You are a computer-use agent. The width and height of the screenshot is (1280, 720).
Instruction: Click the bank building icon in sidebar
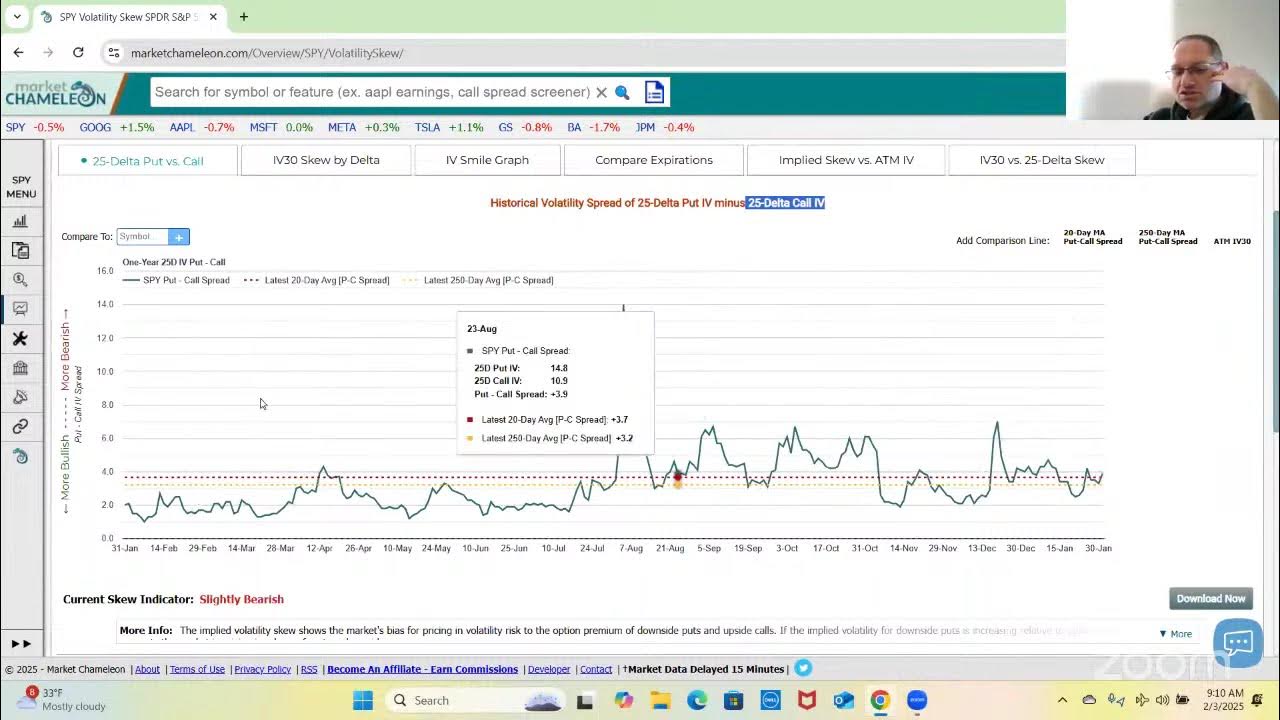[20, 368]
